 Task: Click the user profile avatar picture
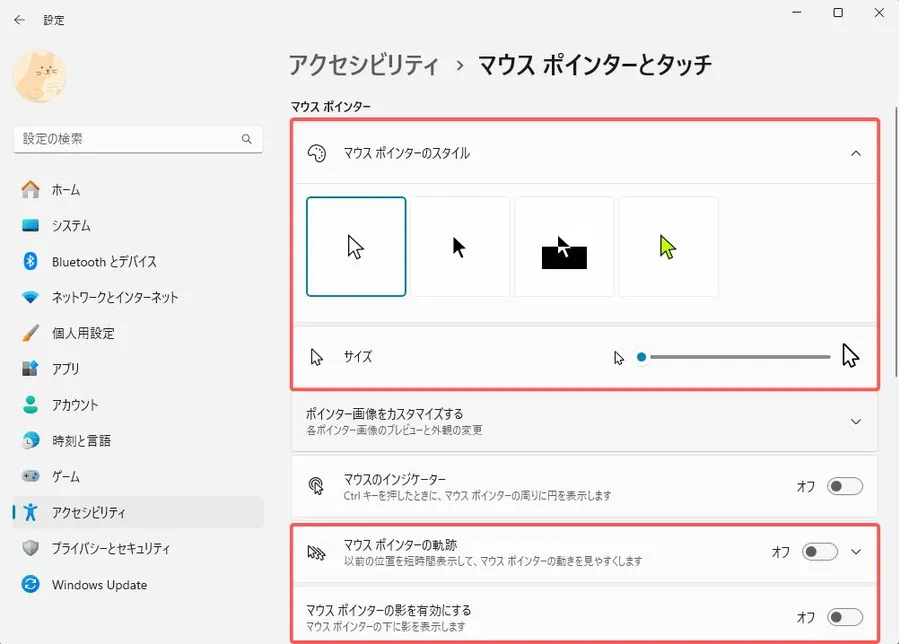[40, 77]
